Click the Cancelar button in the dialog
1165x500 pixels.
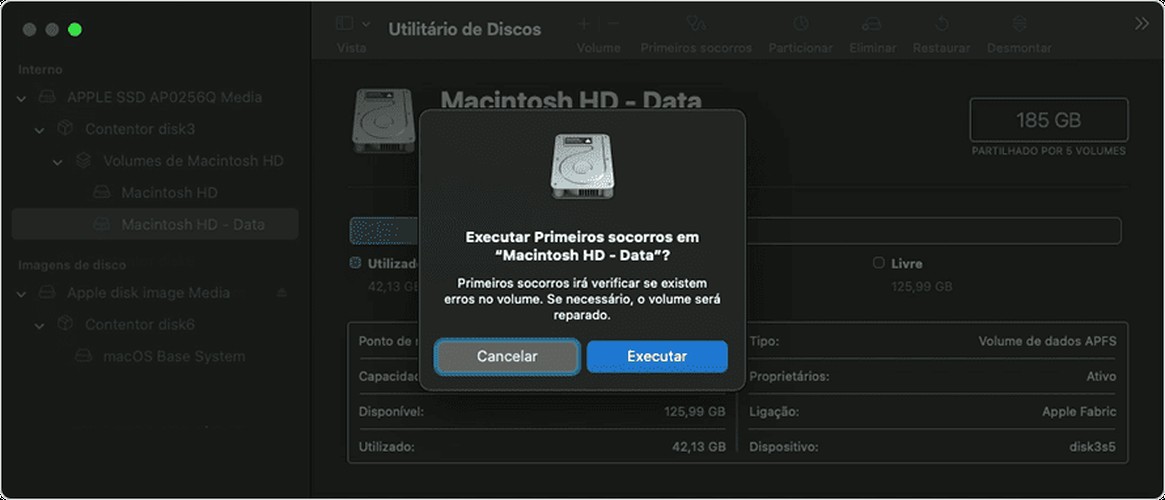pyautogui.click(x=507, y=357)
